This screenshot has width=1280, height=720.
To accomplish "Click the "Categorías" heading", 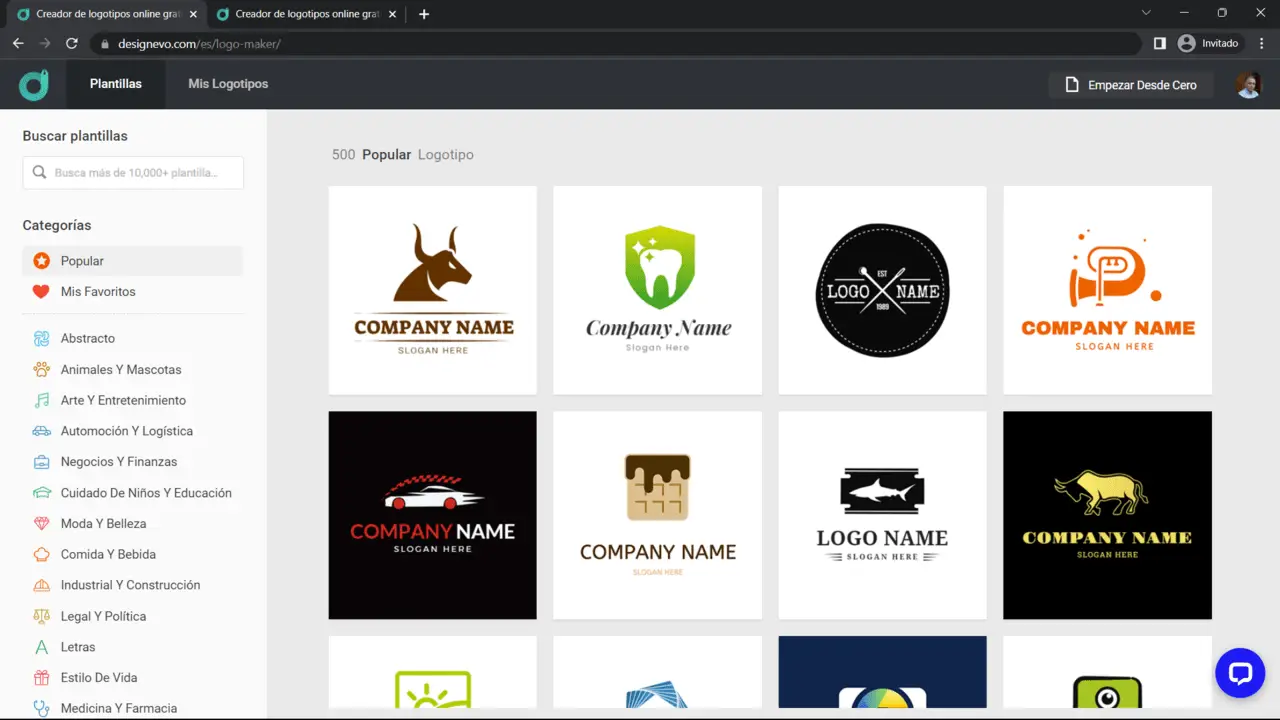I will click(x=57, y=225).
